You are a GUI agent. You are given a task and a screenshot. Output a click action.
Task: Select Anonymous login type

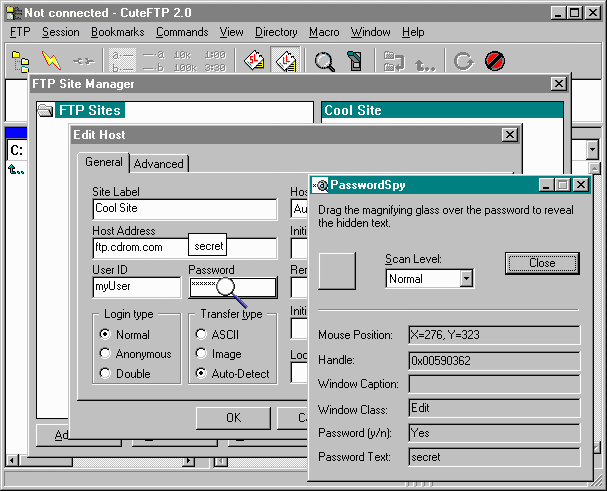pos(105,354)
